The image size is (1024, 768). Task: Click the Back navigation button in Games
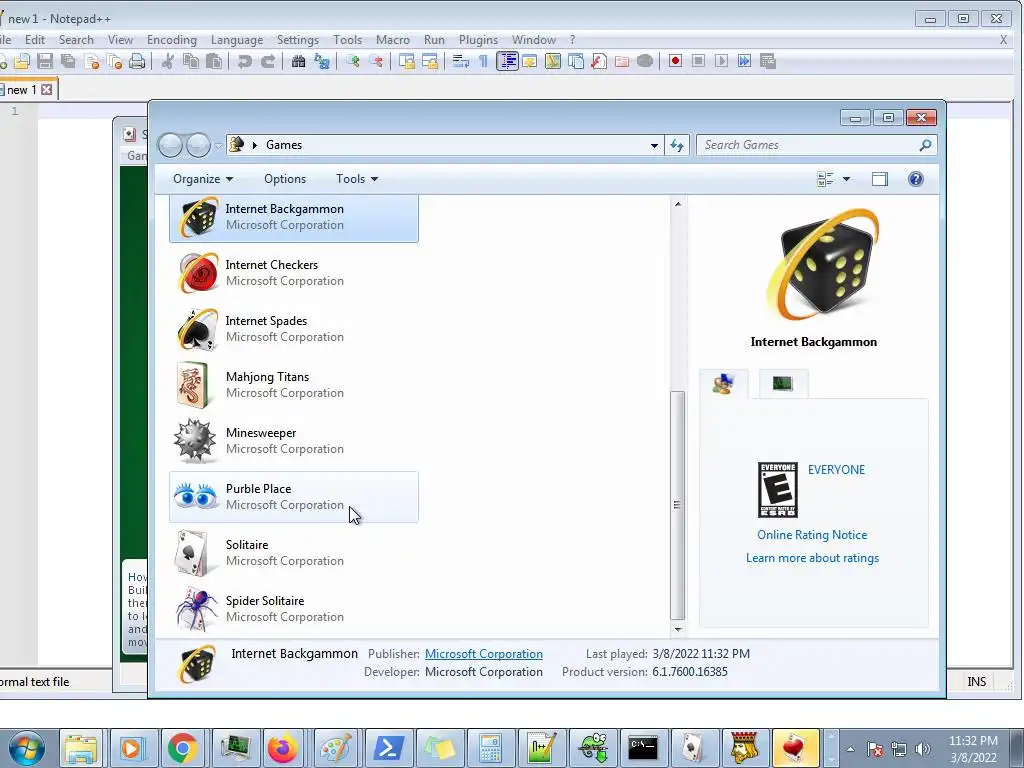tap(170, 145)
